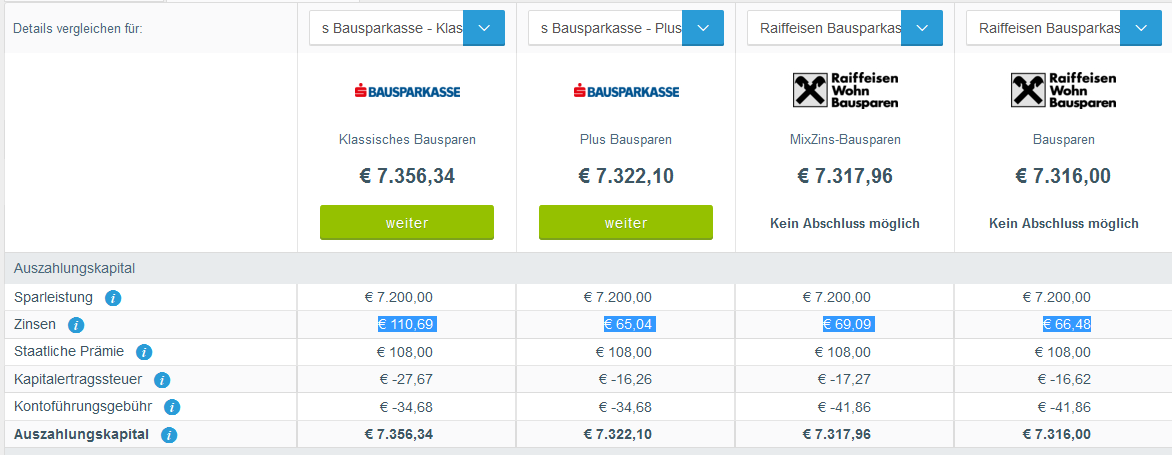Click Raiffeisen Wohn Bausparen logo above MixZins-Bausparen

845,90
